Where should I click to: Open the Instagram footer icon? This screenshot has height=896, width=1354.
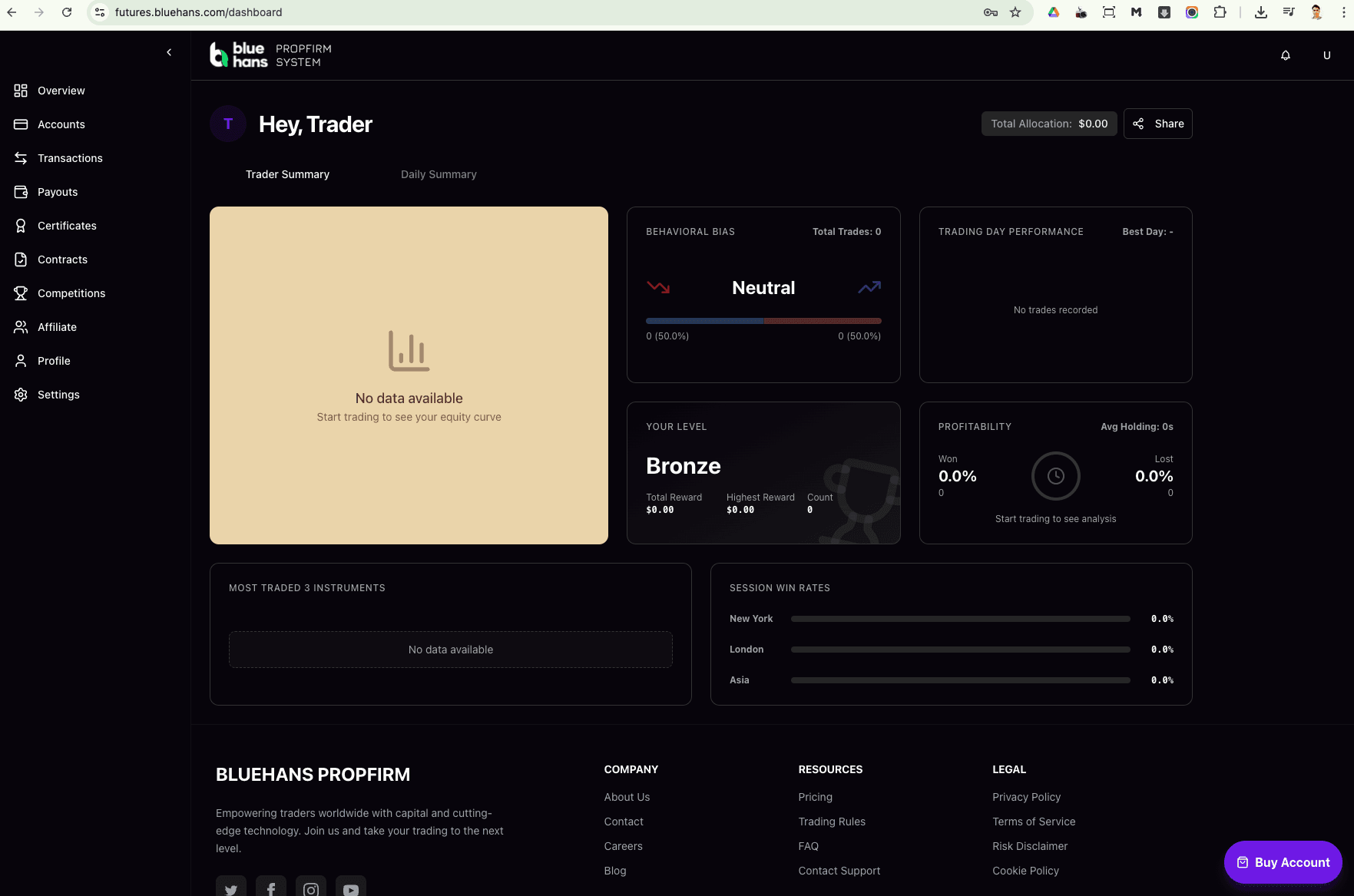(x=310, y=888)
